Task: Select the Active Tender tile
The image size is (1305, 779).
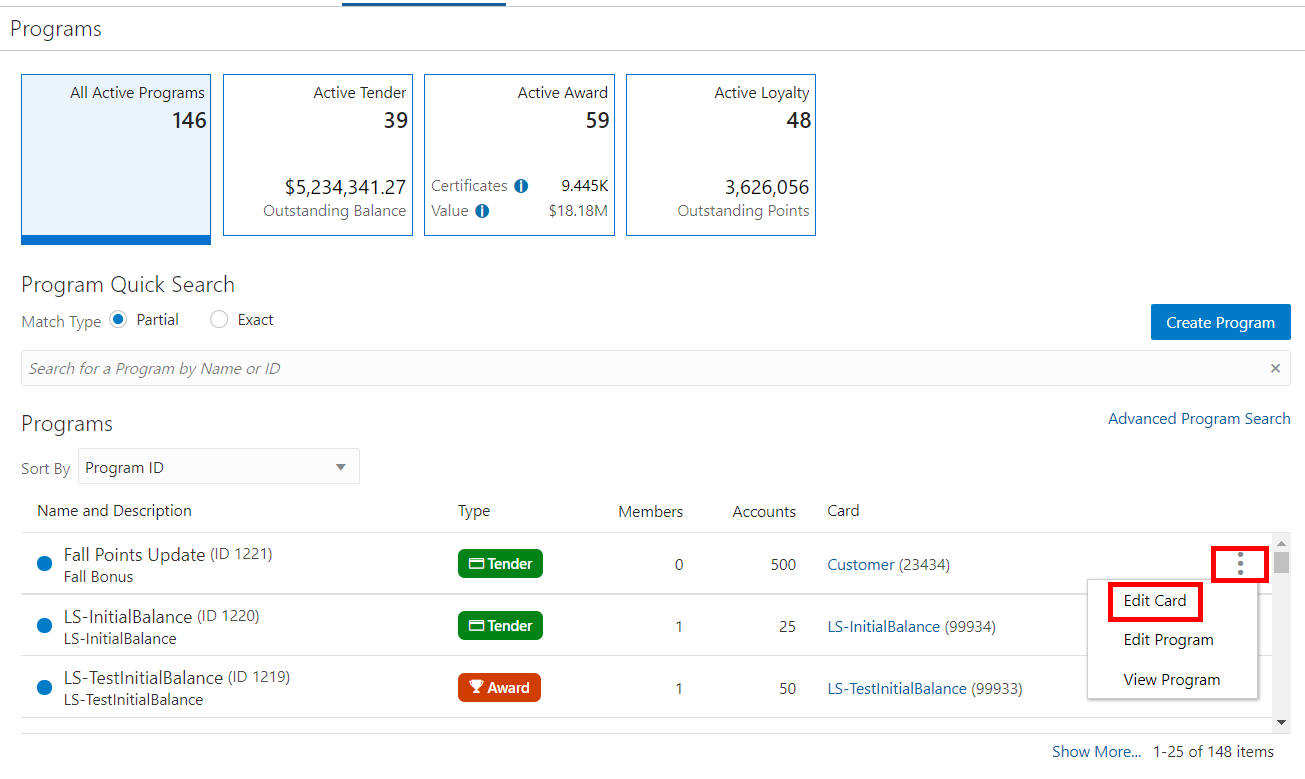Action: 318,155
